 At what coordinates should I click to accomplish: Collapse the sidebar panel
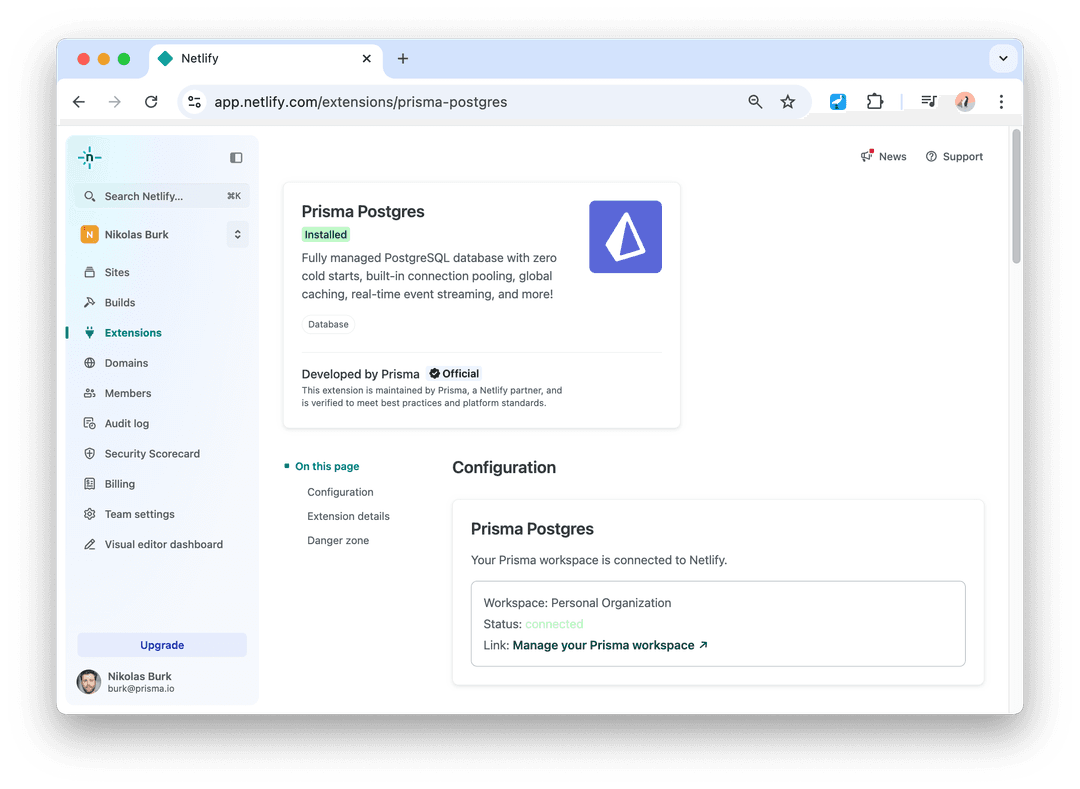[x=236, y=157]
